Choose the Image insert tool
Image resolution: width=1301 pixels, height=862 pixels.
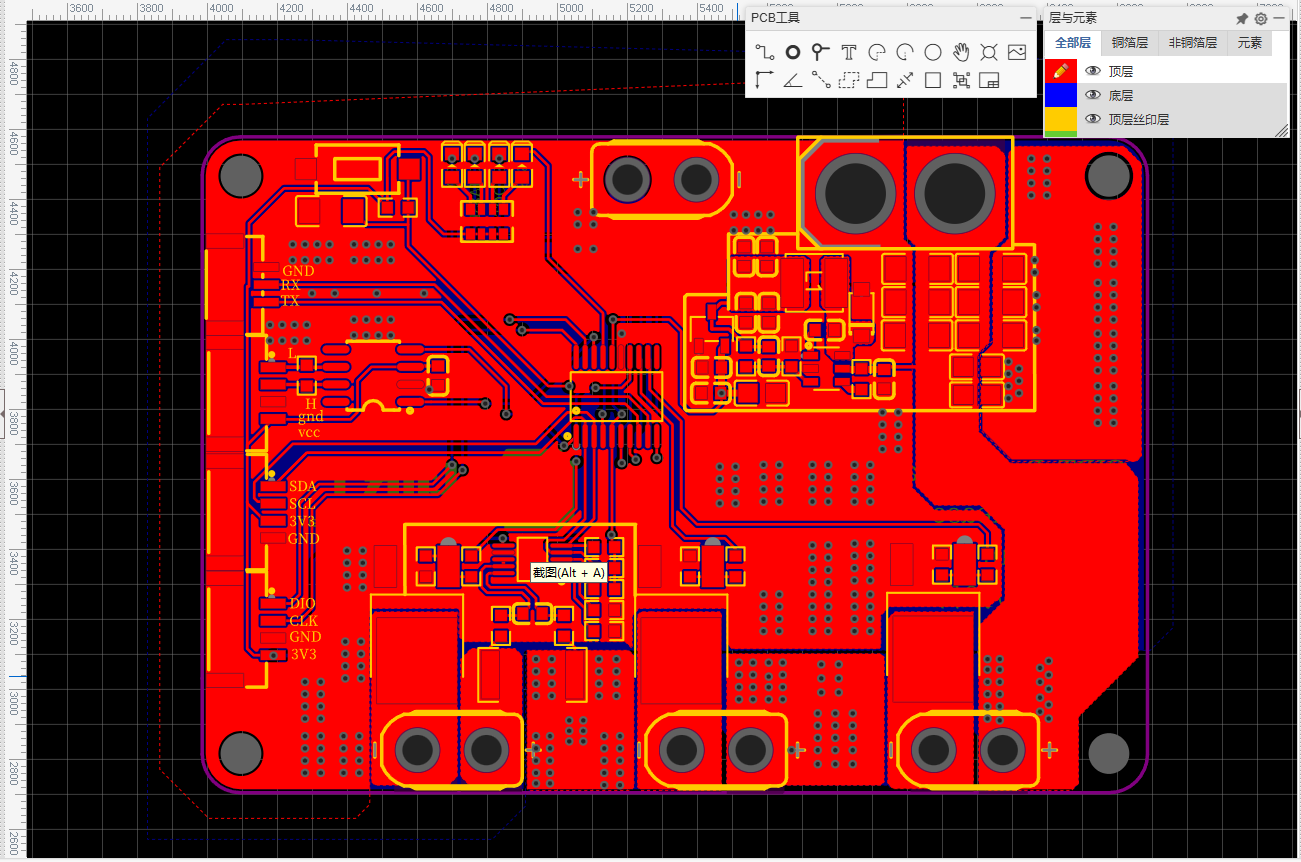(1017, 53)
